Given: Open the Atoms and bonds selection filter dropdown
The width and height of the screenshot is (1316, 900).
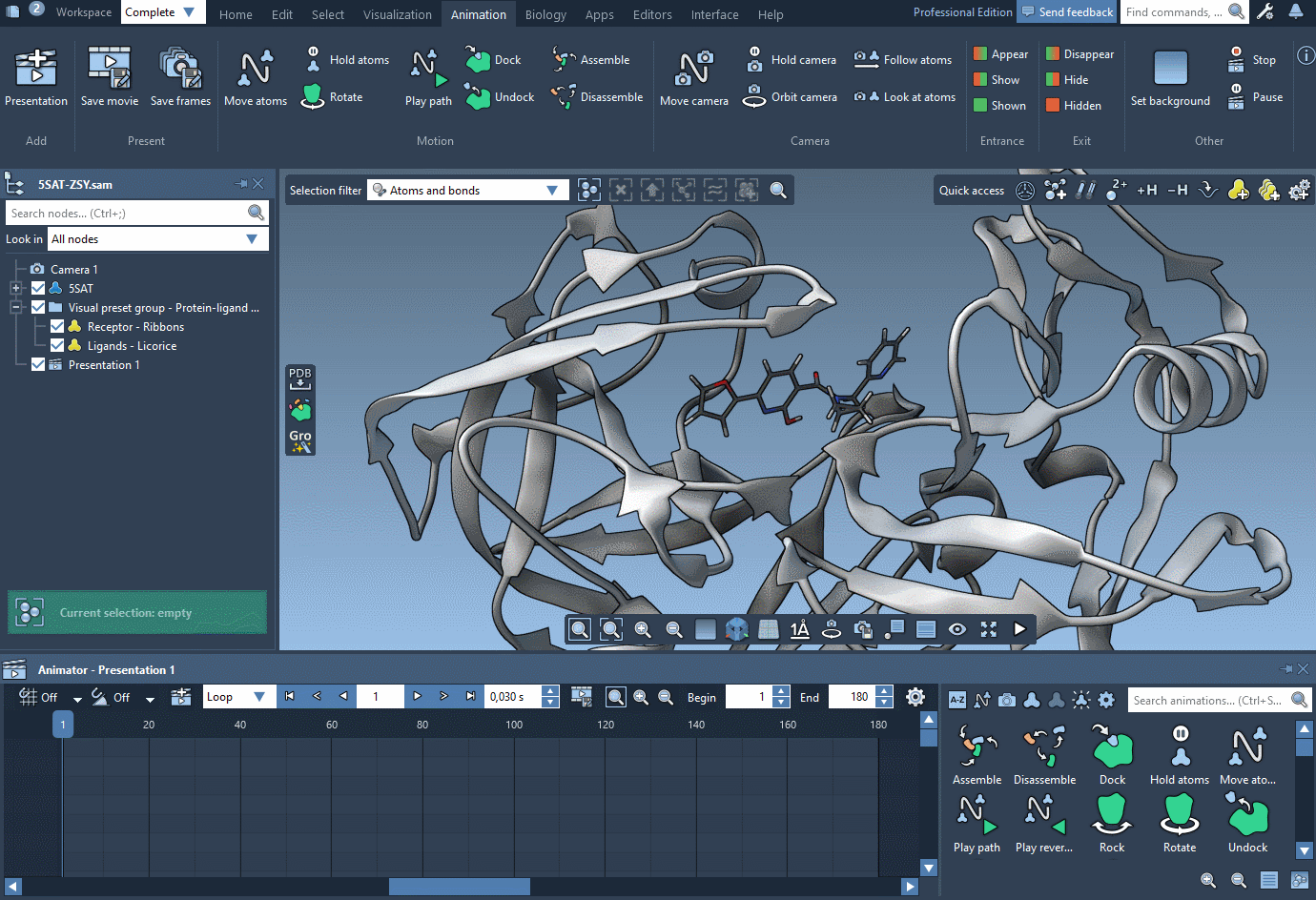Looking at the screenshot, I should click(551, 190).
